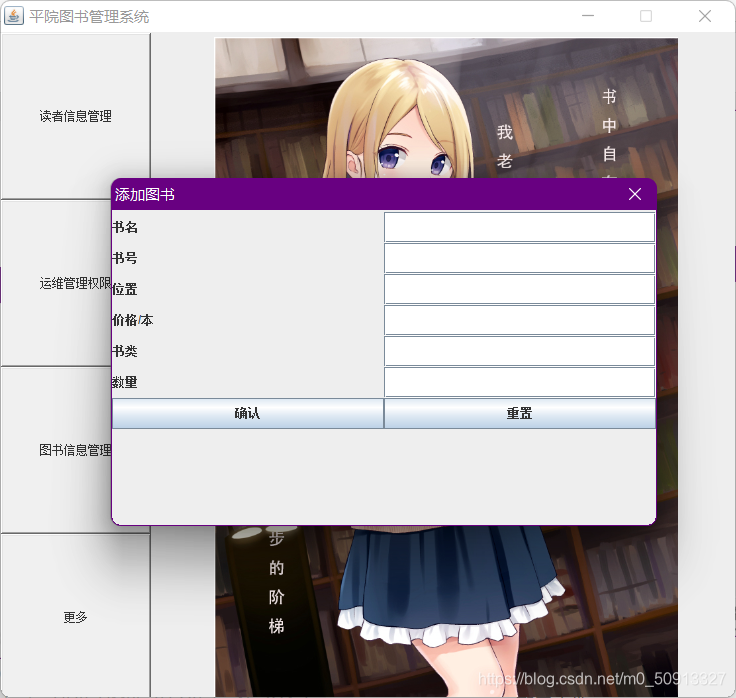Click the 数量 input field

point(519,382)
